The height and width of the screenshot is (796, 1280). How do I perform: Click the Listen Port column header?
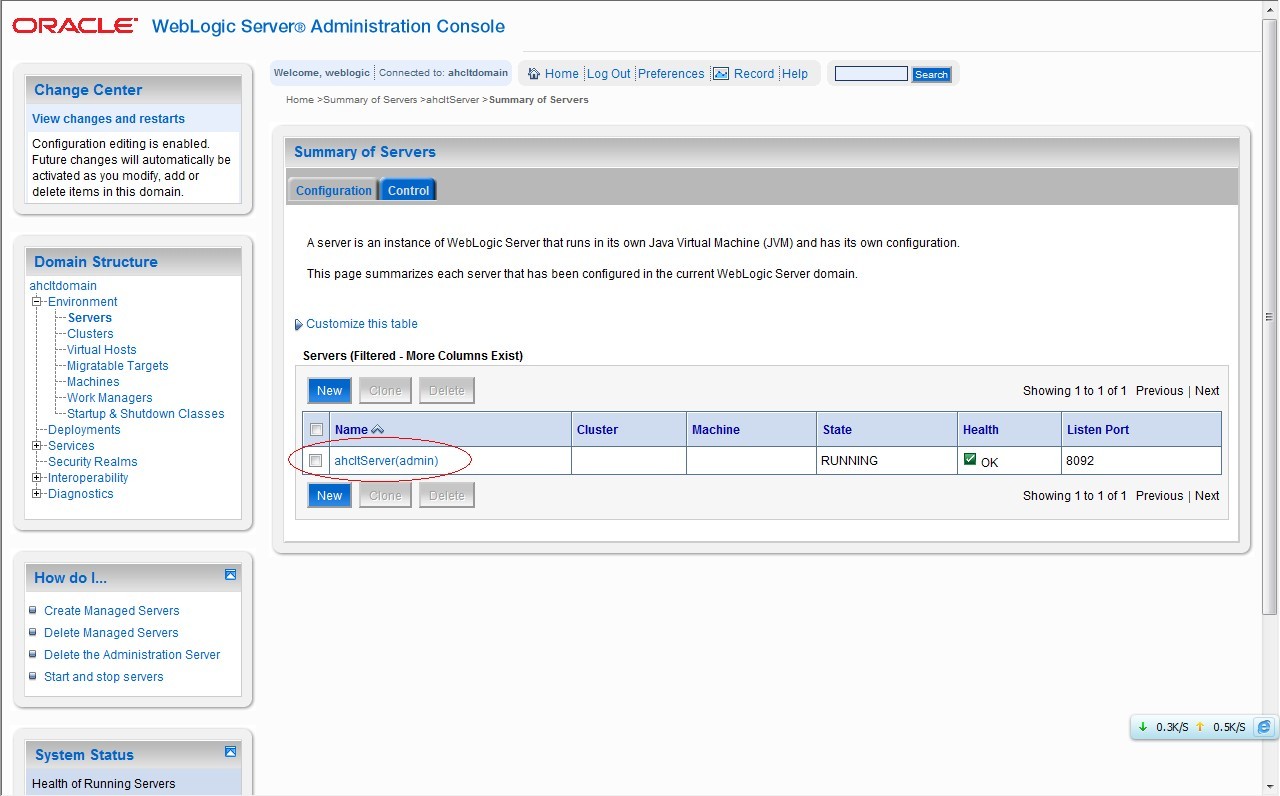(x=1098, y=430)
